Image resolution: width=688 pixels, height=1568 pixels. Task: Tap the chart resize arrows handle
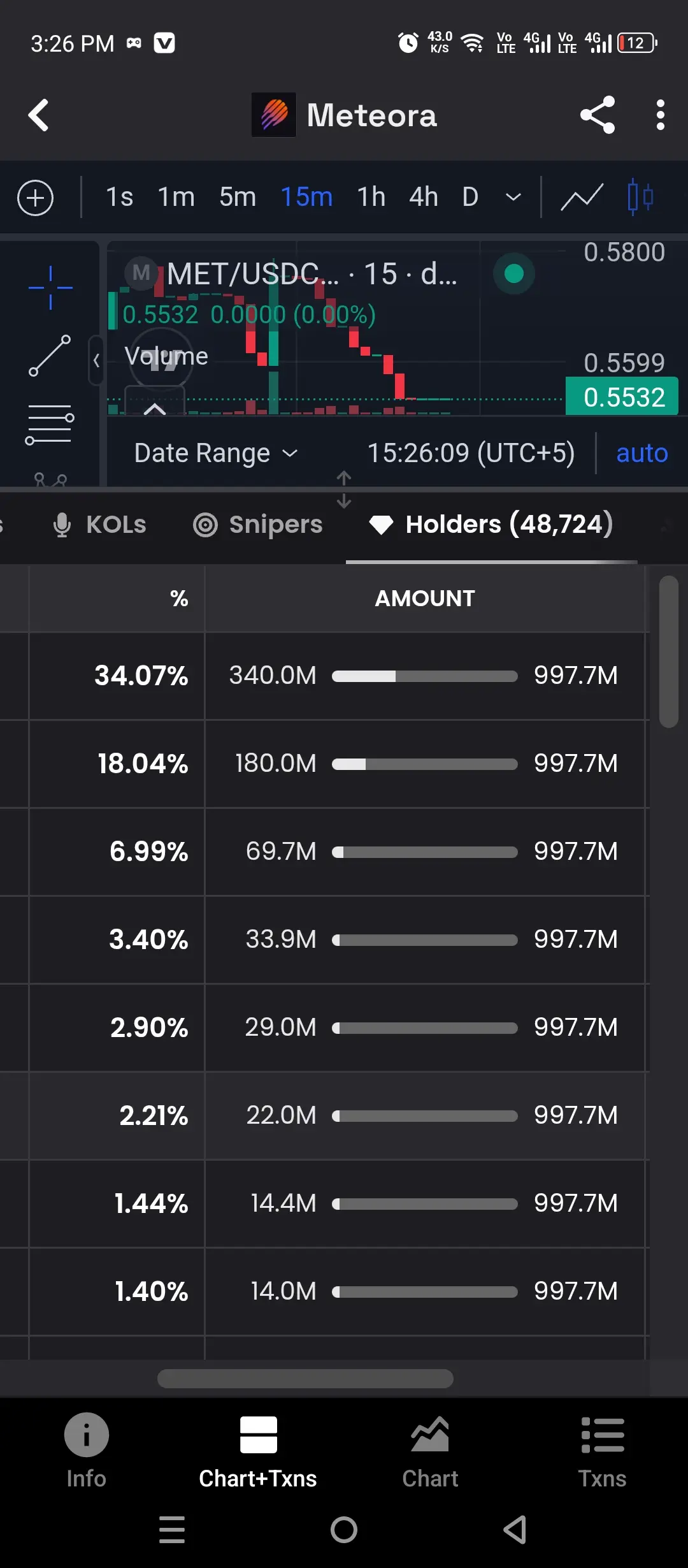(344, 490)
